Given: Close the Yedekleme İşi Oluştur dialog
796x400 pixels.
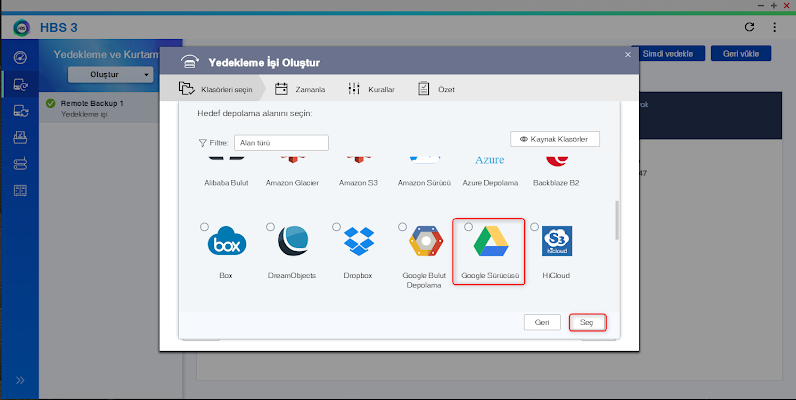Looking at the screenshot, I should click(x=628, y=55).
